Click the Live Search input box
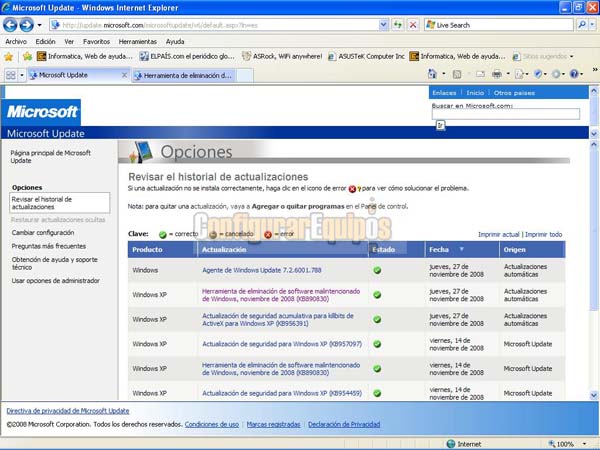600x450 pixels. point(499,25)
